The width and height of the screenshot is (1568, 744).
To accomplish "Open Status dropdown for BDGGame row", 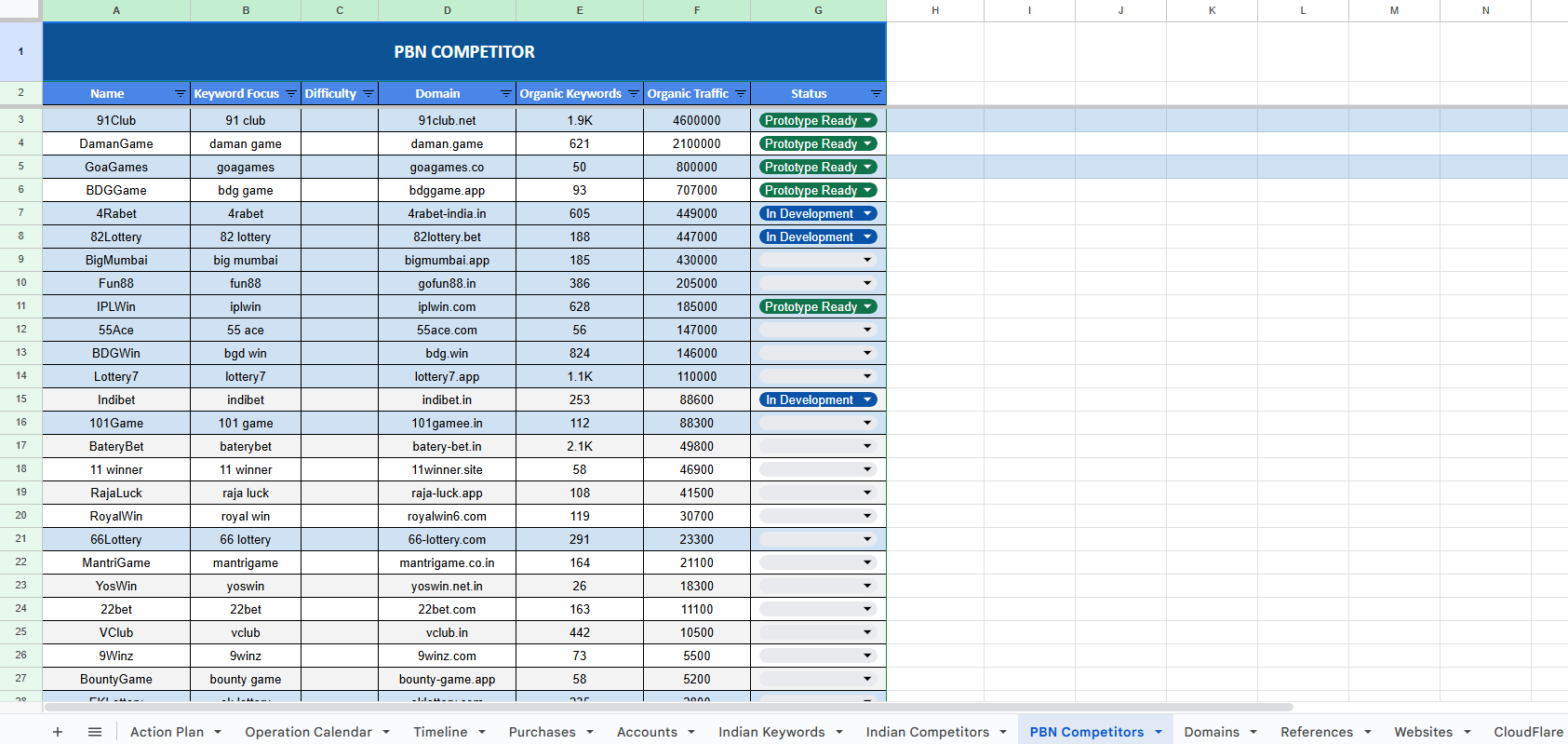I will pyautogui.click(x=818, y=190).
